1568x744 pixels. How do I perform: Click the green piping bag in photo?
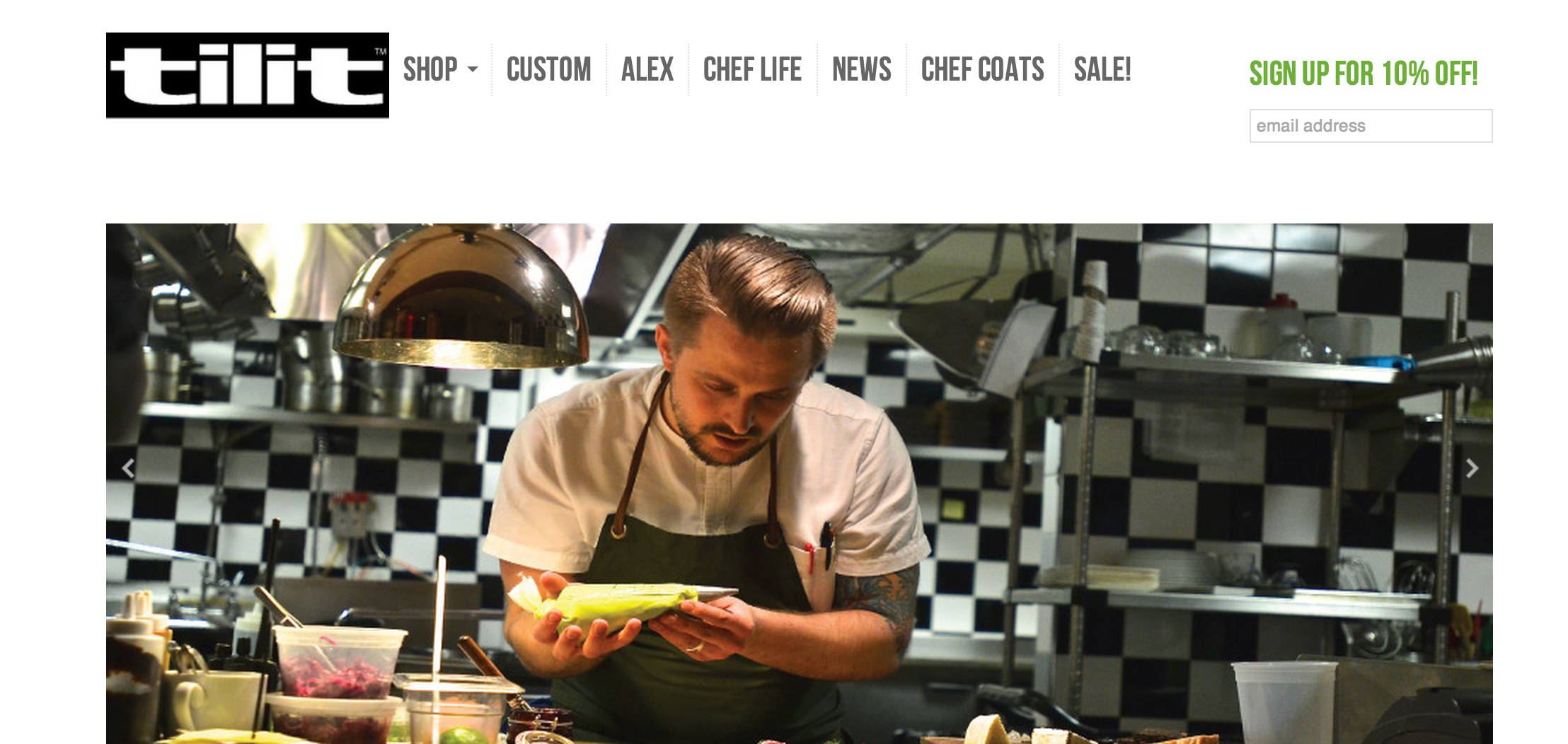[x=623, y=605]
